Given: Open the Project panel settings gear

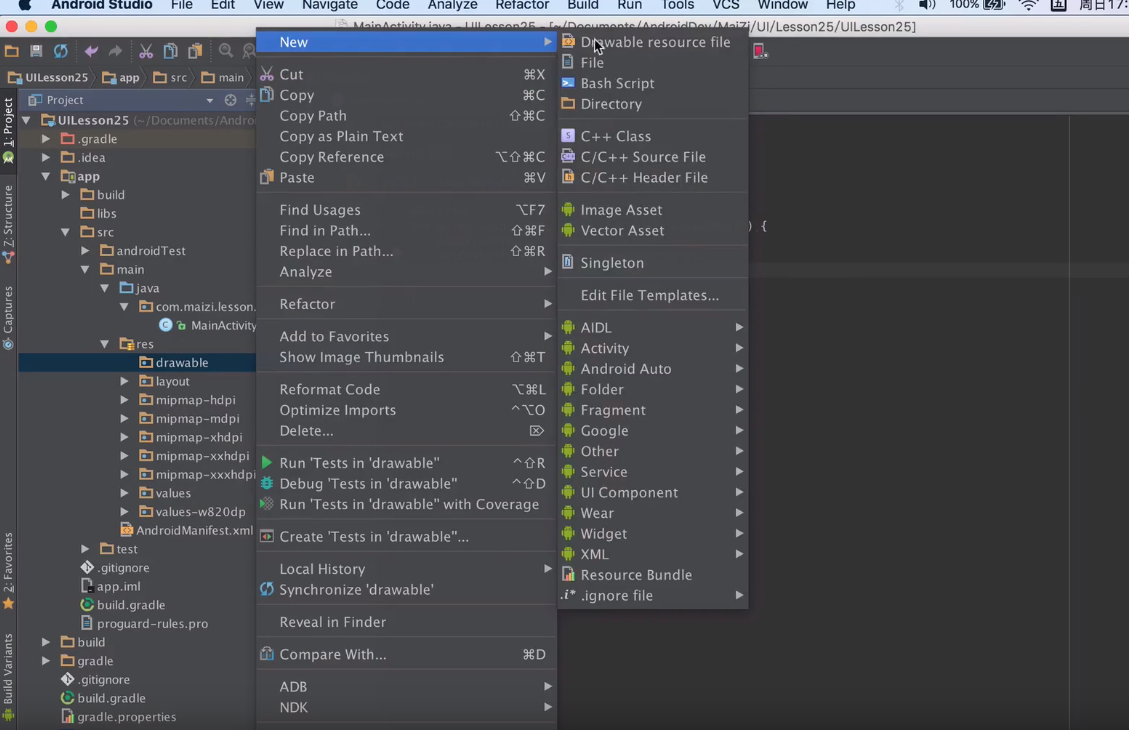Looking at the screenshot, I should pos(229,100).
